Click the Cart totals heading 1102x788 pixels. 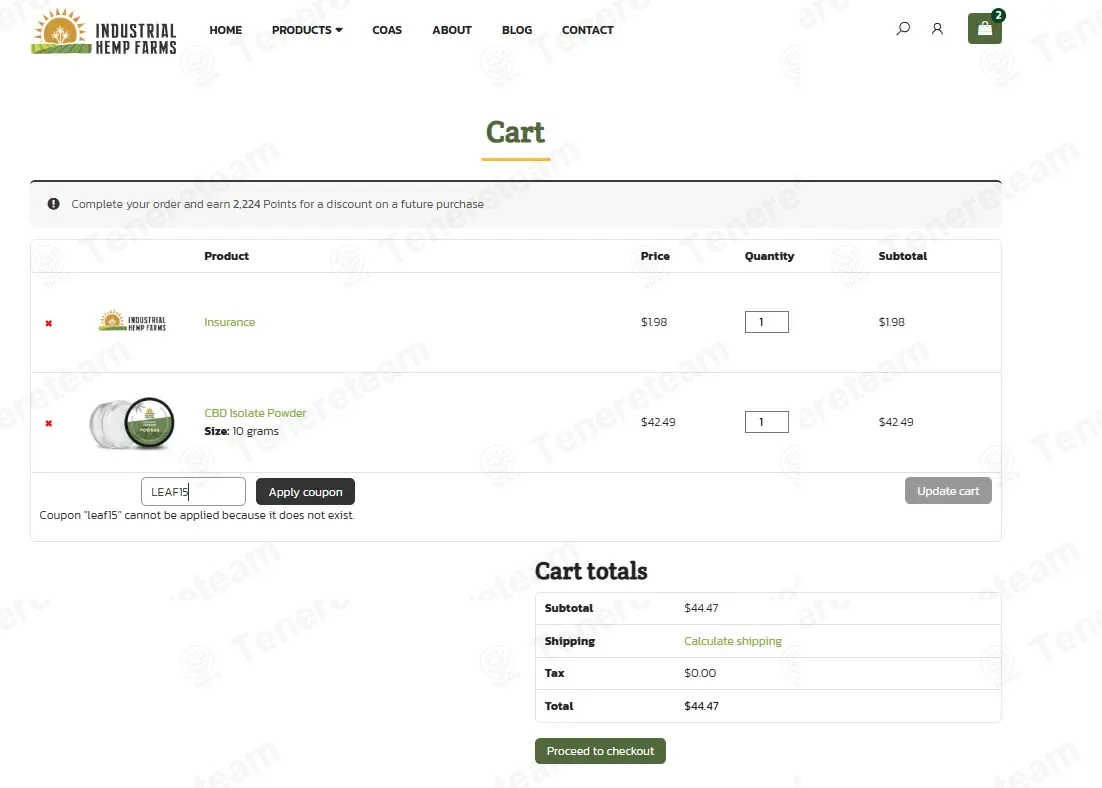coord(591,571)
